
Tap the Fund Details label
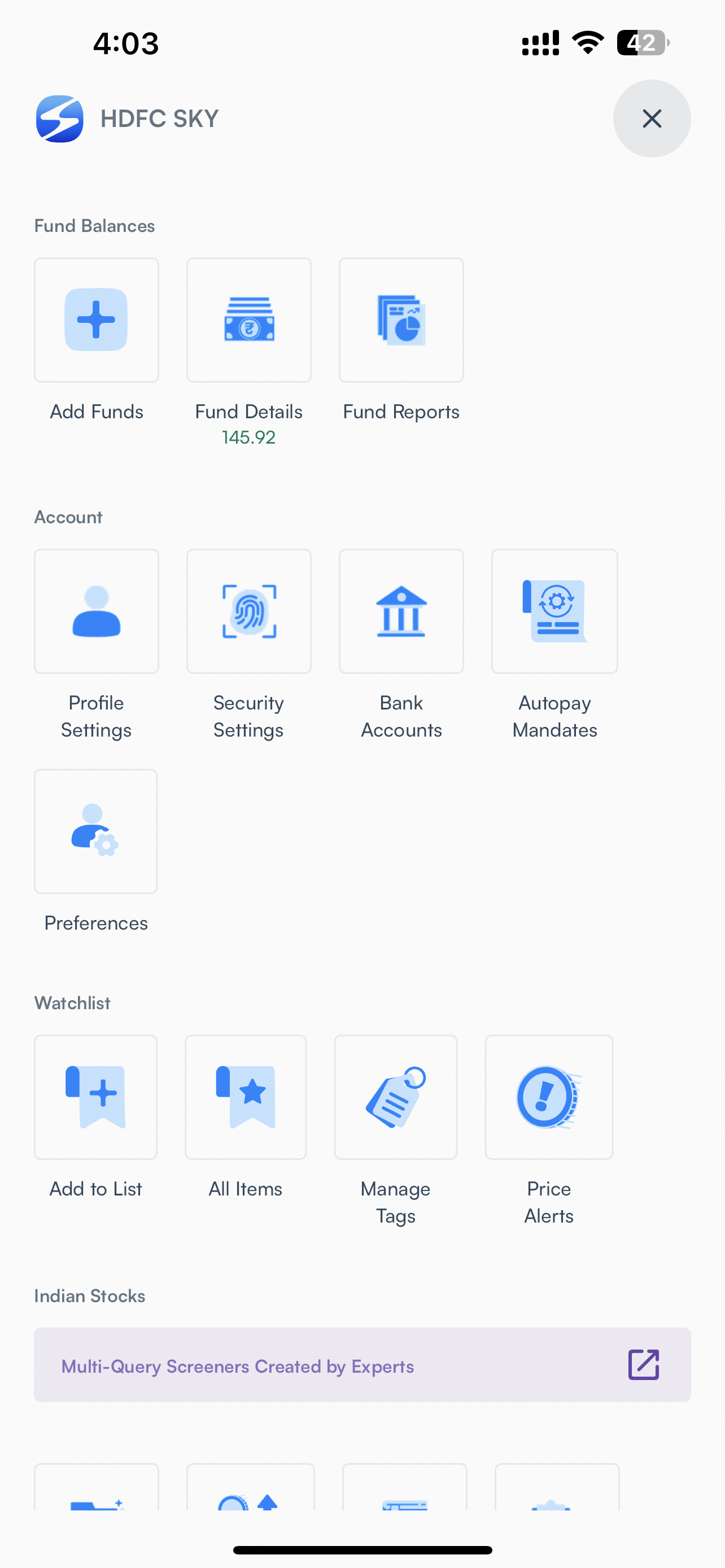point(248,411)
